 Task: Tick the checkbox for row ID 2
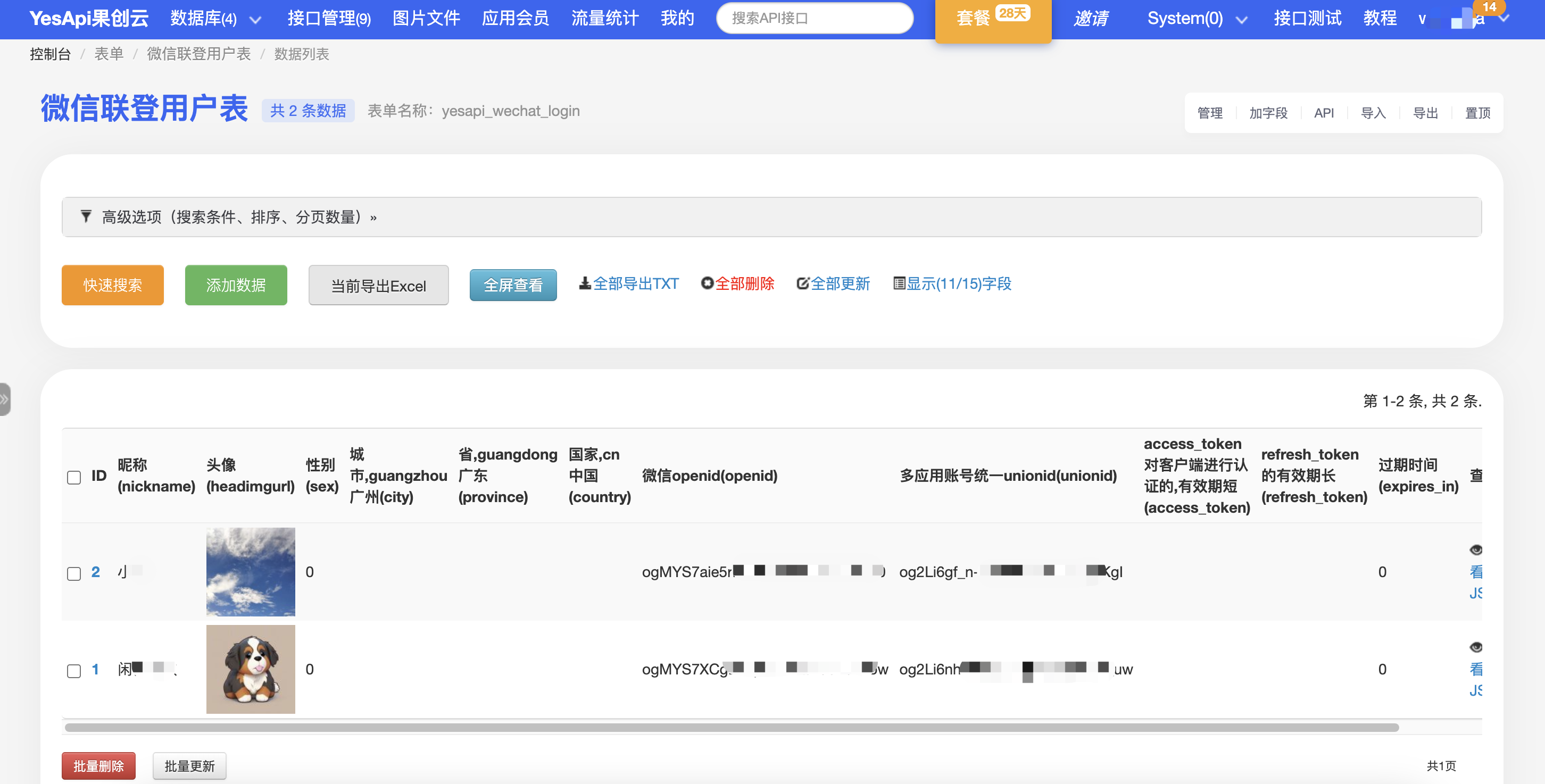pos(74,573)
